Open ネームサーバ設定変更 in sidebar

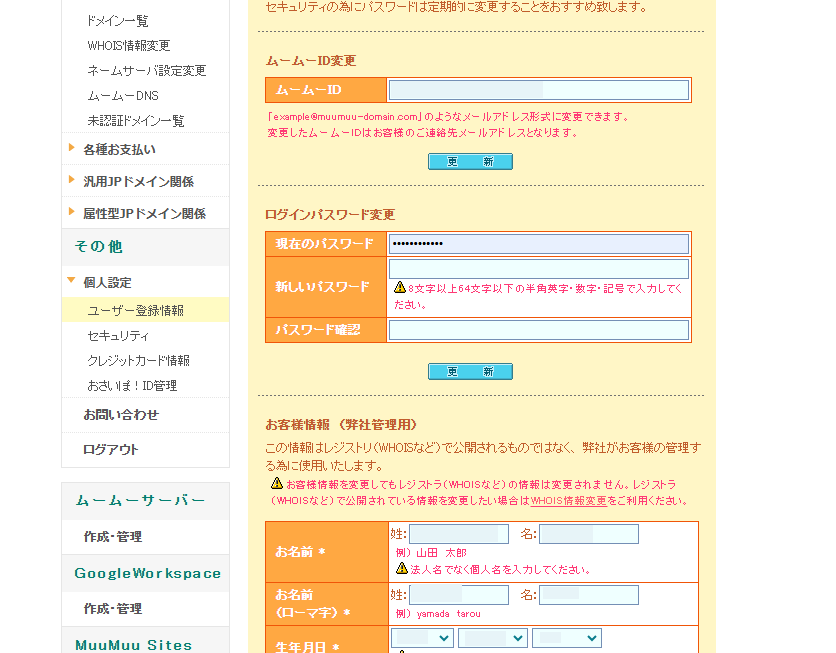point(146,71)
